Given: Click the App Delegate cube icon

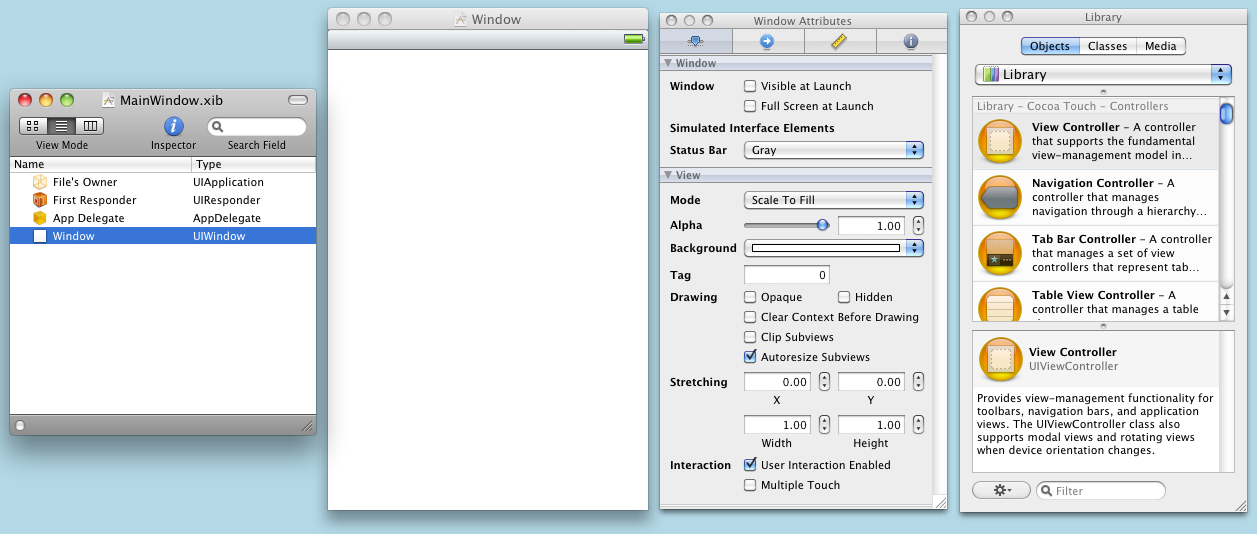Looking at the screenshot, I should click(x=40, y=218).
